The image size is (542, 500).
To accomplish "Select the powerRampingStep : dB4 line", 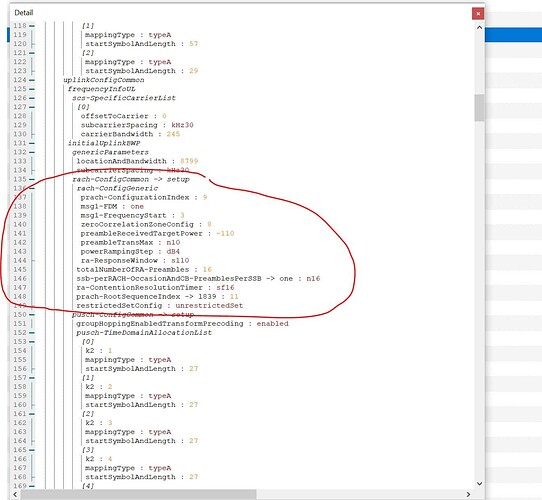I will coord(130,251).
